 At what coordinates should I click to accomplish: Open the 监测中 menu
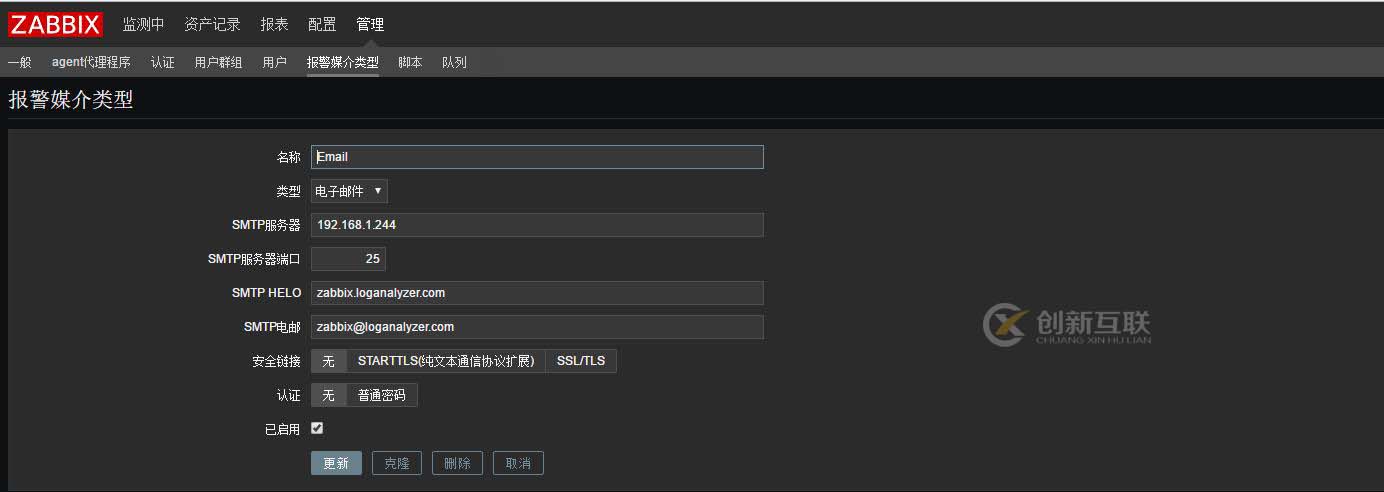point(143,24)
